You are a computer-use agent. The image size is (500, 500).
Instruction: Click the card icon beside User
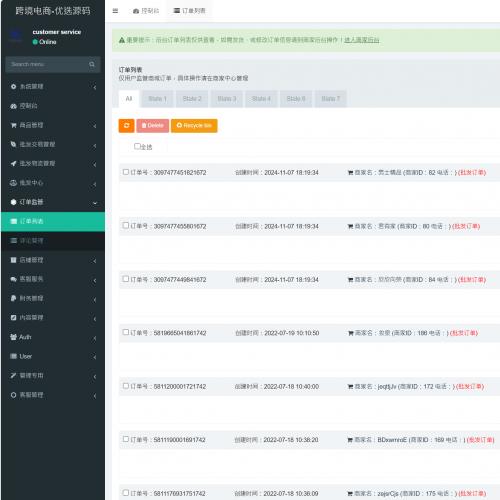[13, 356]
